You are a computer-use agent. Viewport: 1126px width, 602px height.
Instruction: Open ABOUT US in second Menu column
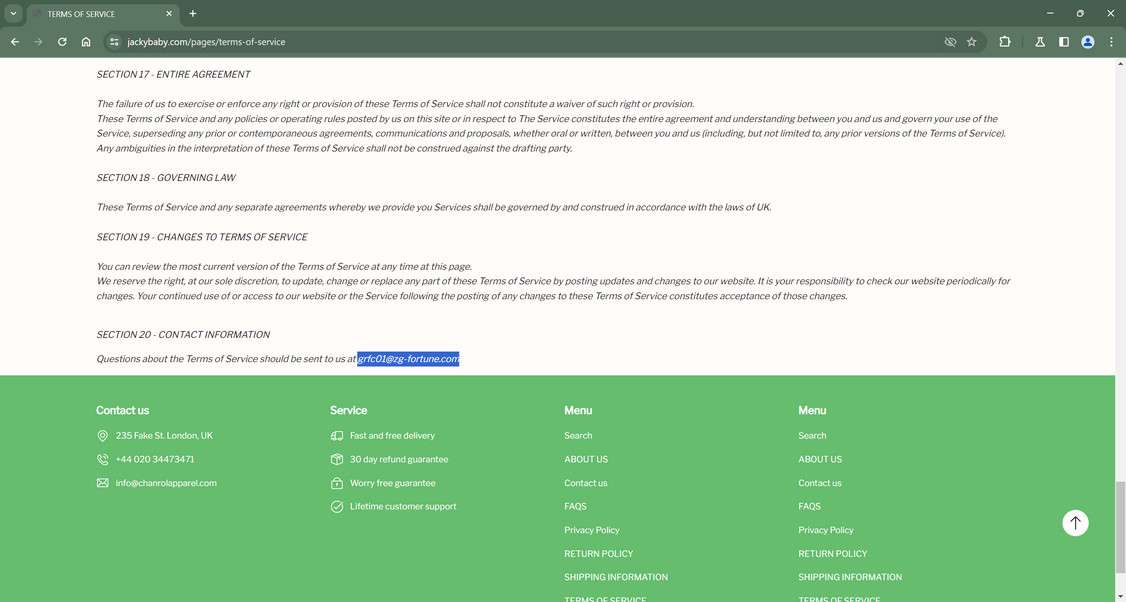coord(820,459)
